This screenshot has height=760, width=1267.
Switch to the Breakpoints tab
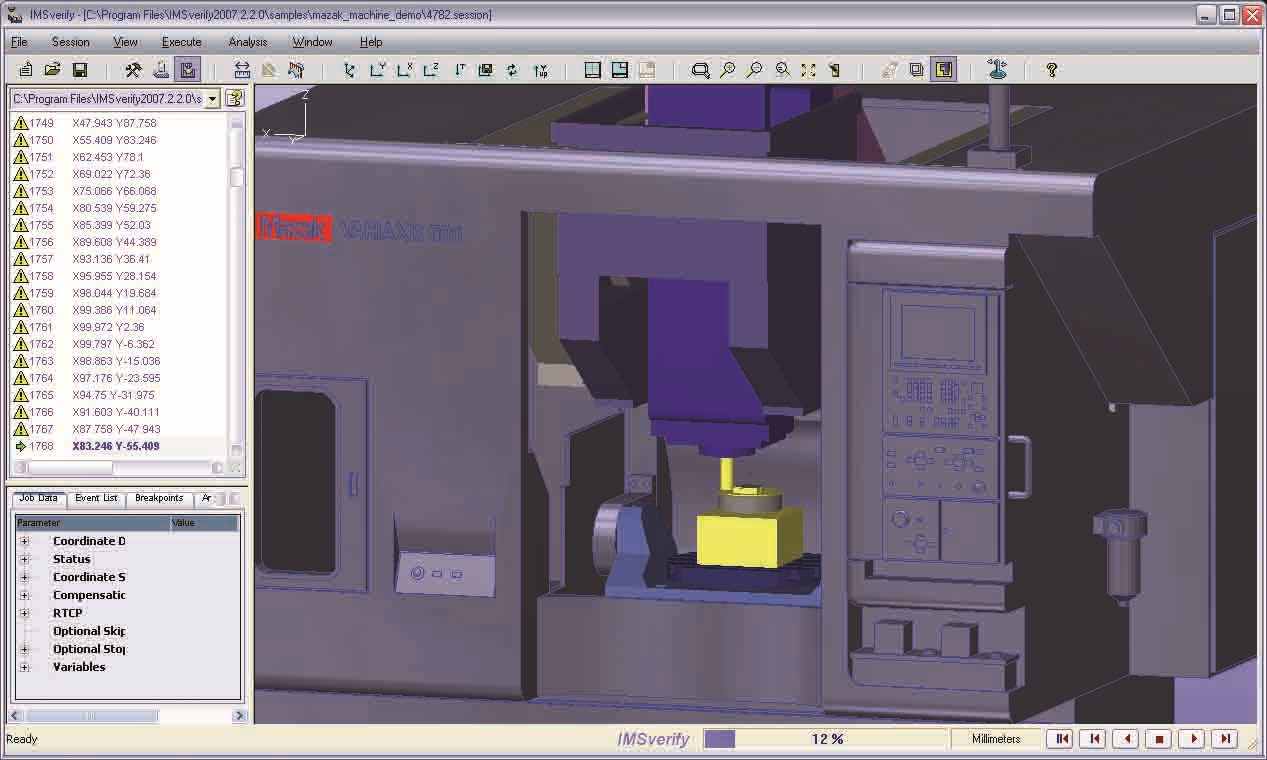click(x=159, y=498)
